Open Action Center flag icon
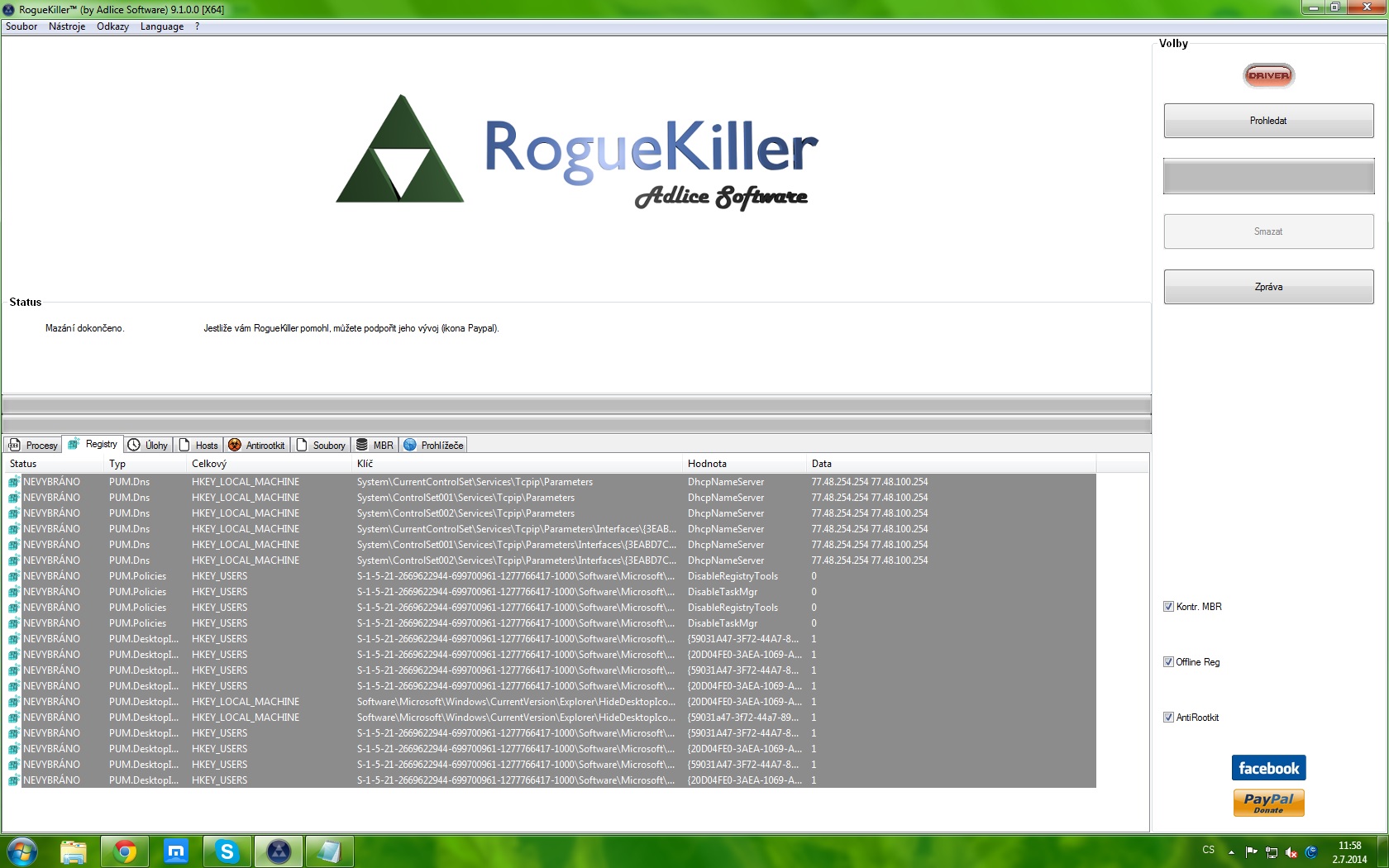1389x868 pixels. 1251,851
